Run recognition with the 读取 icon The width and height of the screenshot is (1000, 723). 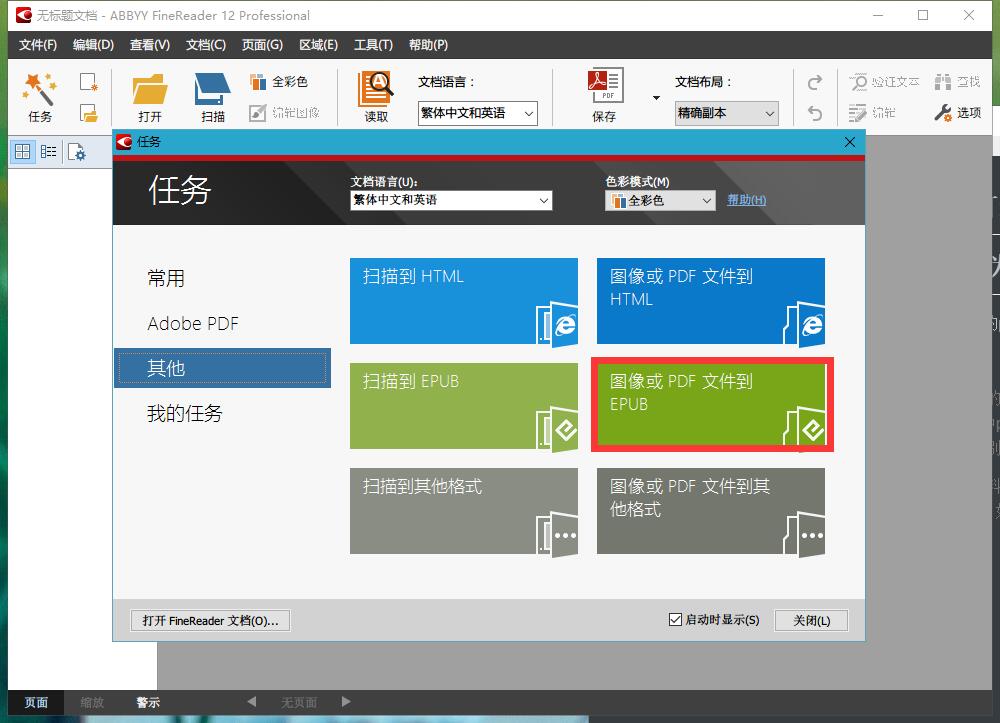[376, 89]
